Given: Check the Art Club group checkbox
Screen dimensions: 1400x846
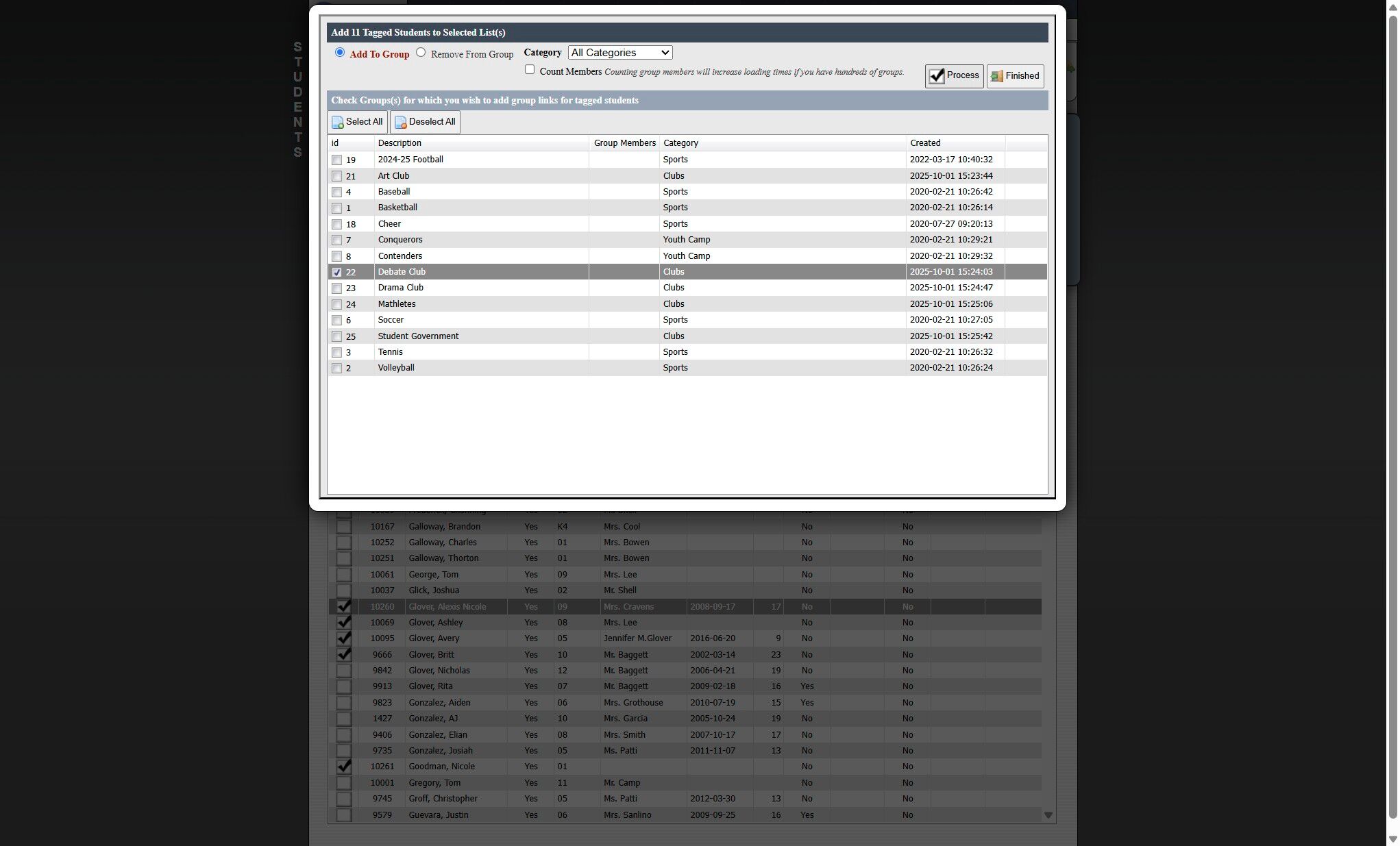Looking at the screenshot, I should (x=336, y=176).
